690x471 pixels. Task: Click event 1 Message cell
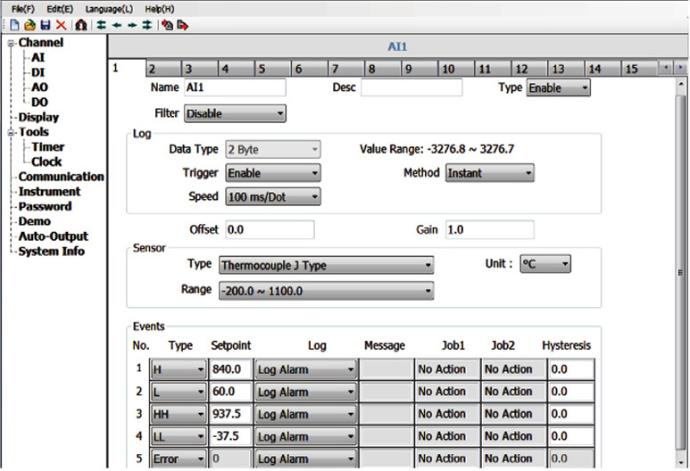tap(386, 369)
